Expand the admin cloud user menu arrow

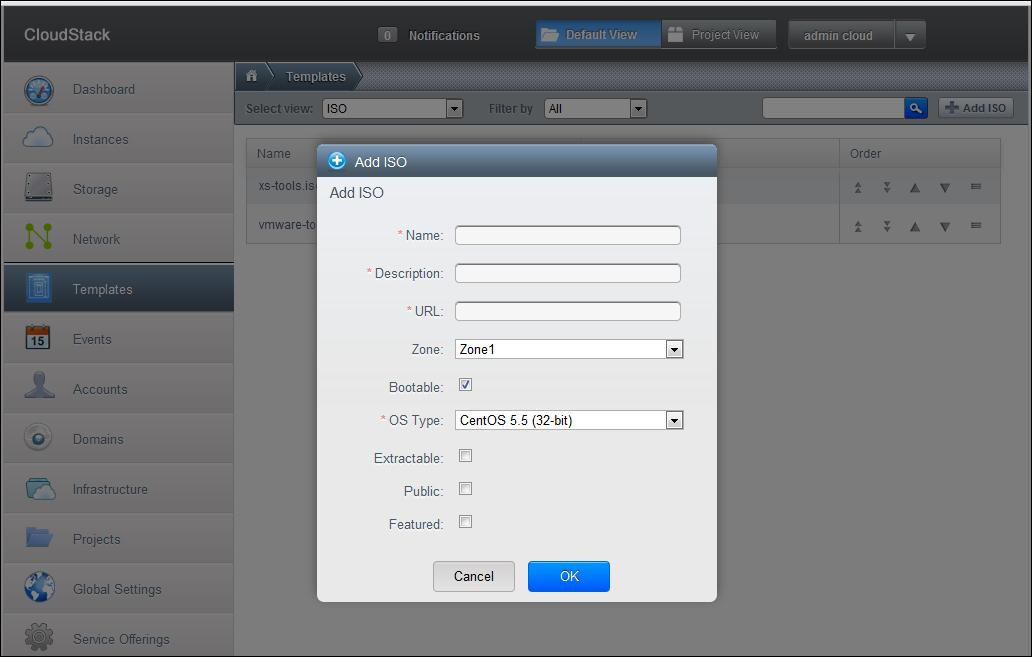tap(909, 36)
